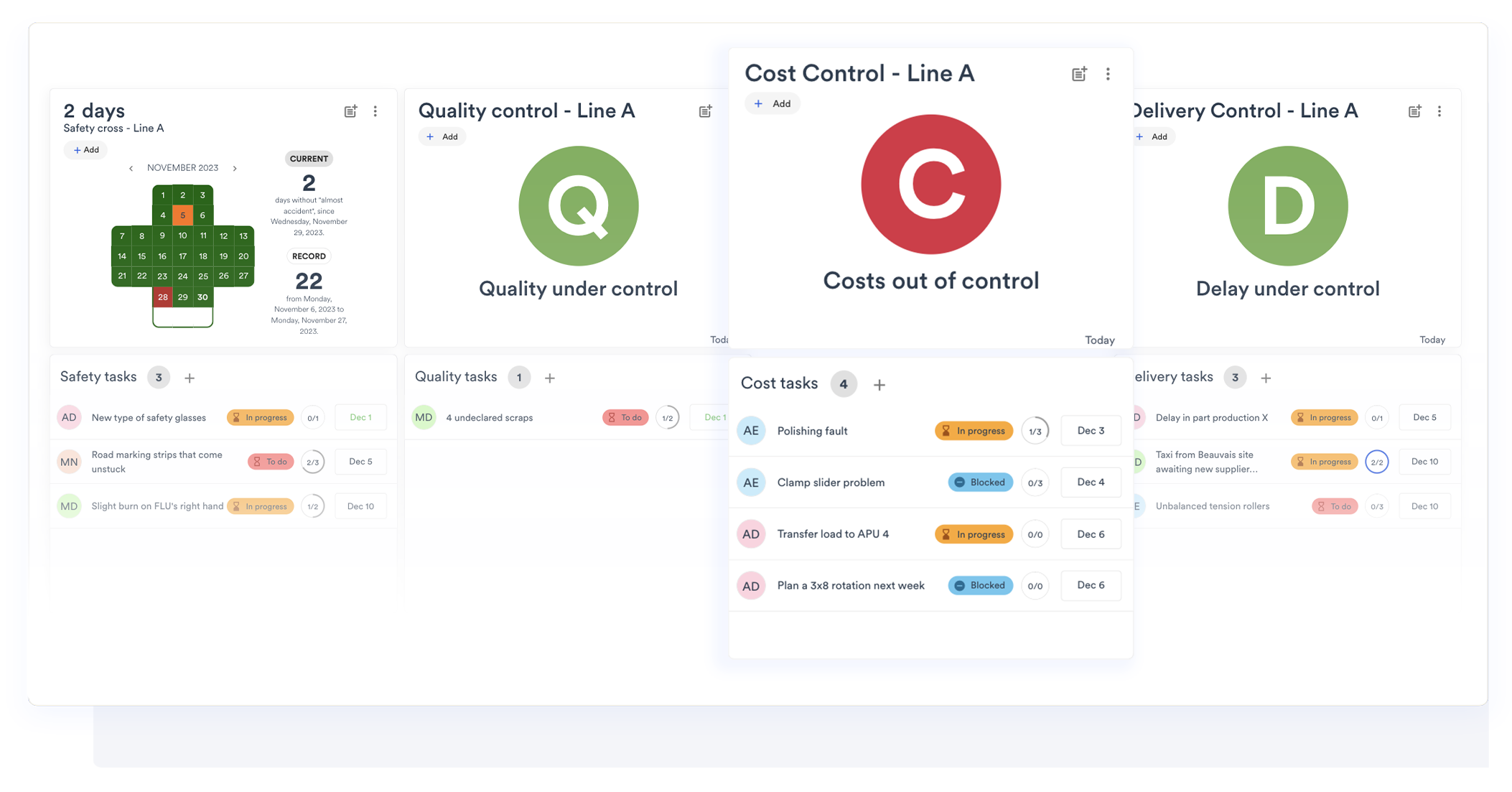Click red C Costs out of control indicator

(930, 185)
